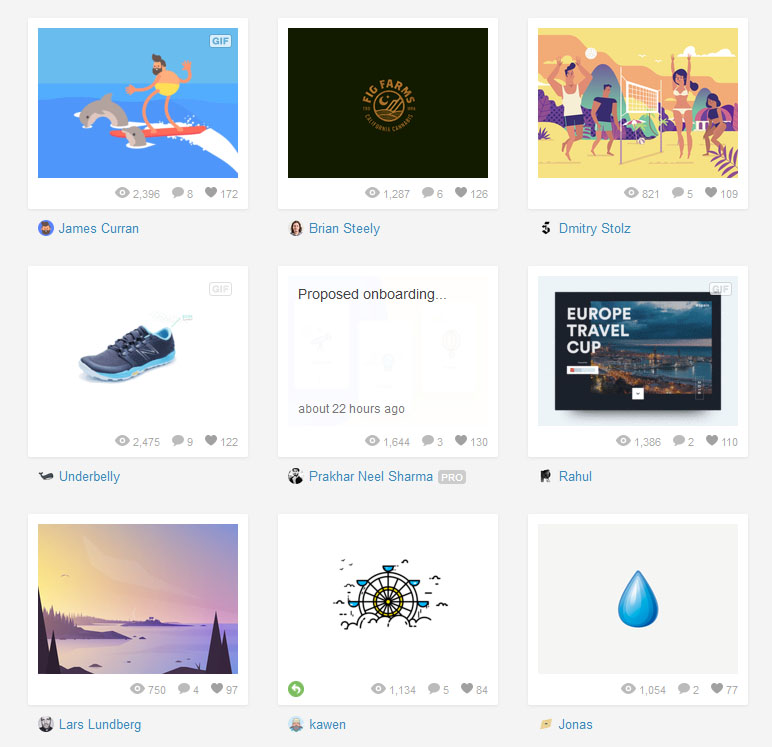Click the views eye icon showing 2,475
Image resolution: width=772 pixels, height=747 pixels.
click(x=122, y=440)
